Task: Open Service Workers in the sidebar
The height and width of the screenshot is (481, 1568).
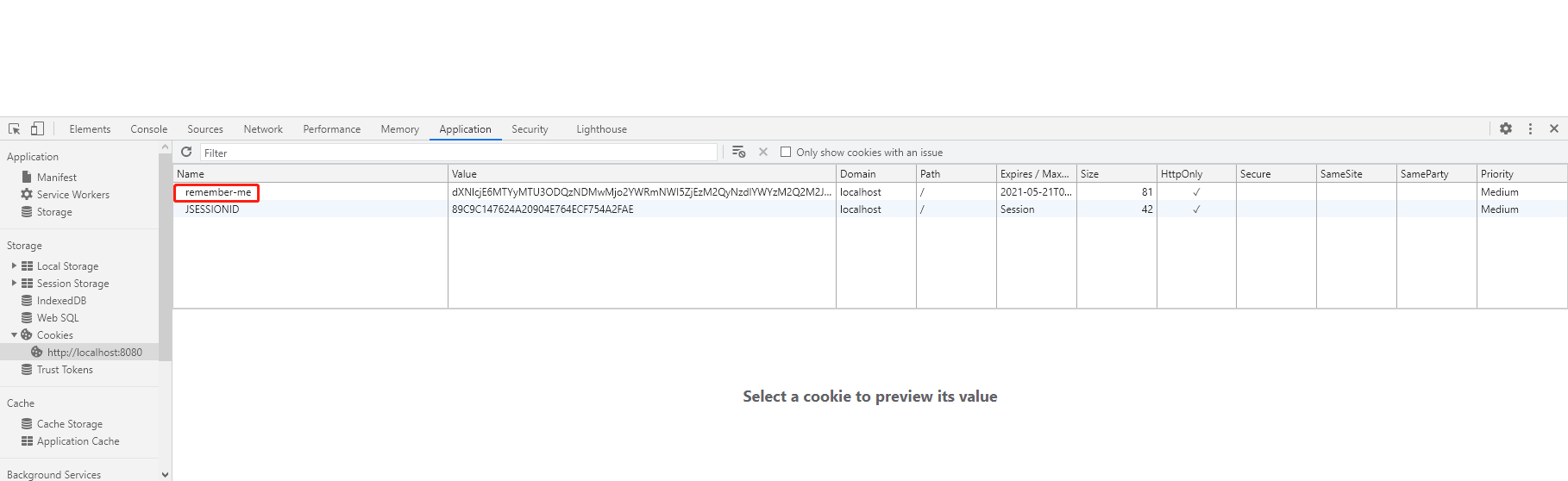Action: click(72, 194)
